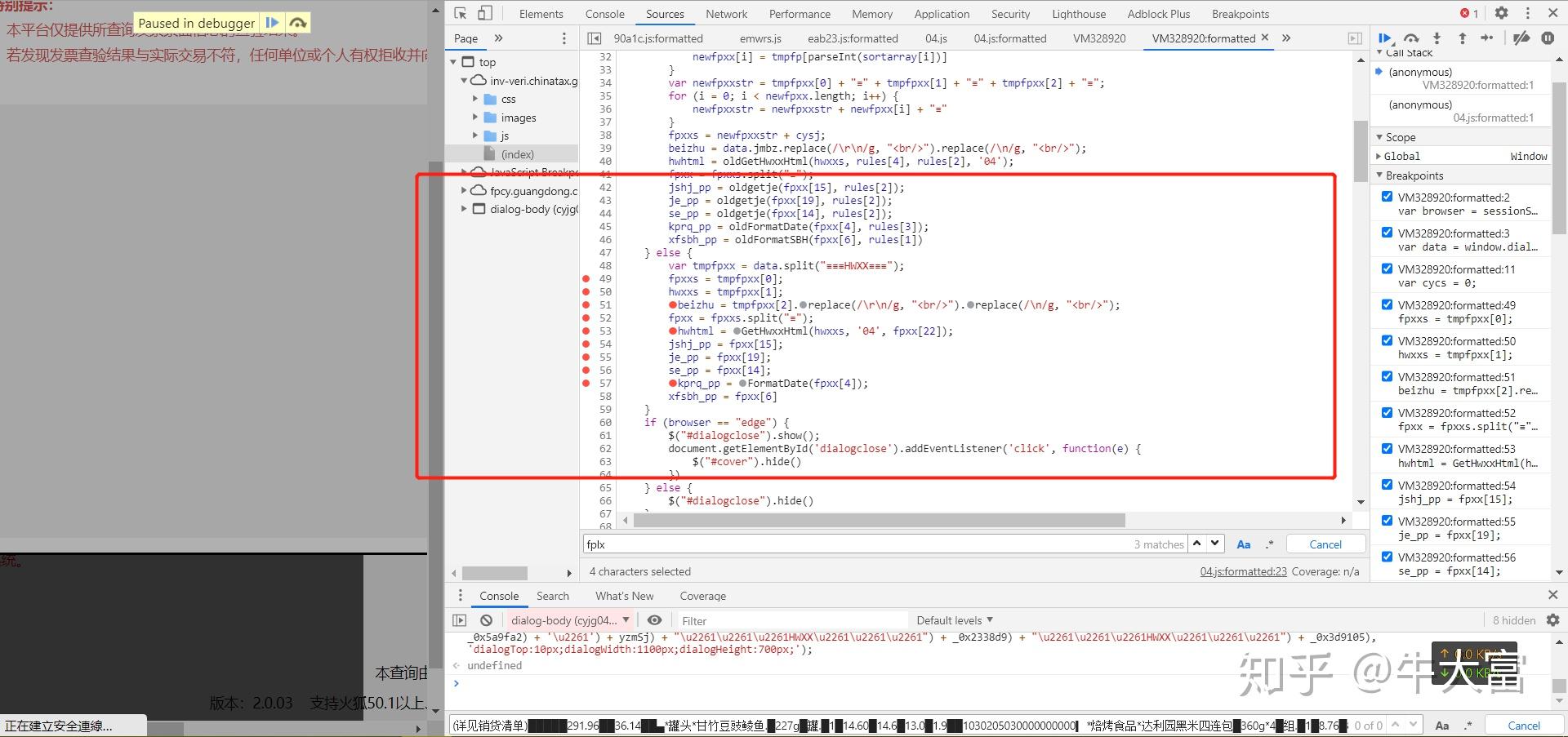Open the Default levels dropdown

(x=954, y=620)
